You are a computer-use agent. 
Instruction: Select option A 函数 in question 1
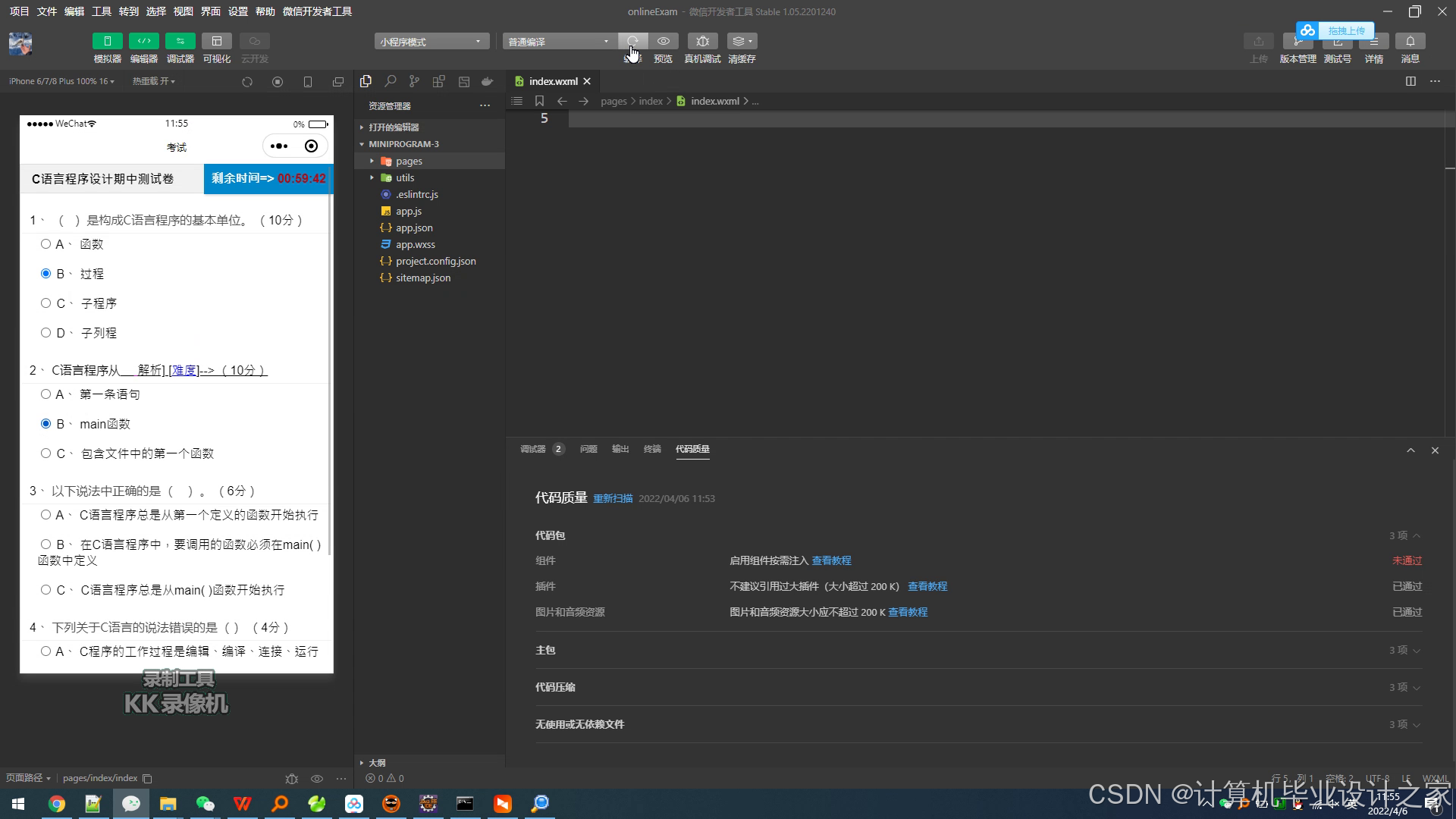(46, 244)
